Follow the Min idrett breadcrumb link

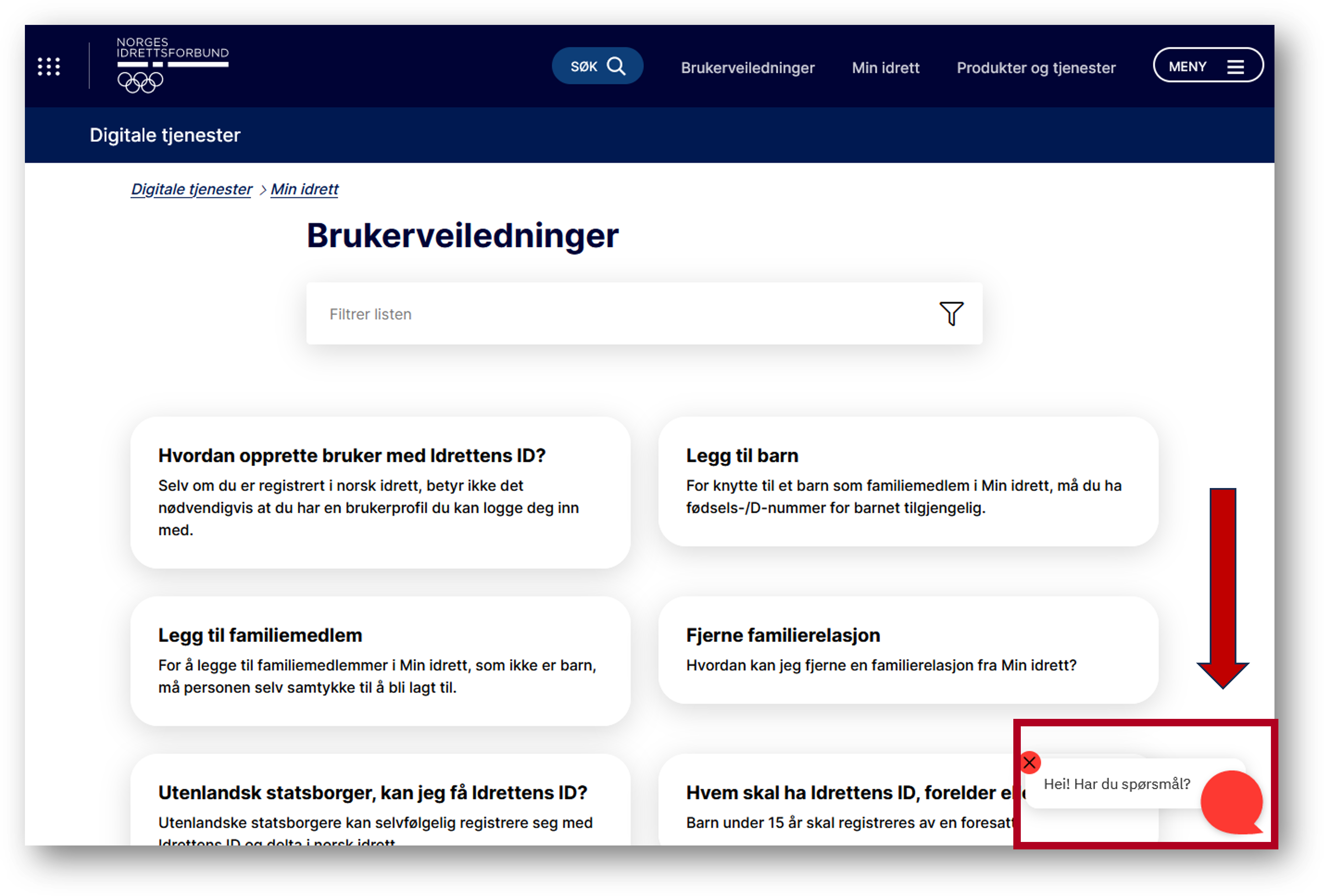pyautogui.click(x=304, y=189)
